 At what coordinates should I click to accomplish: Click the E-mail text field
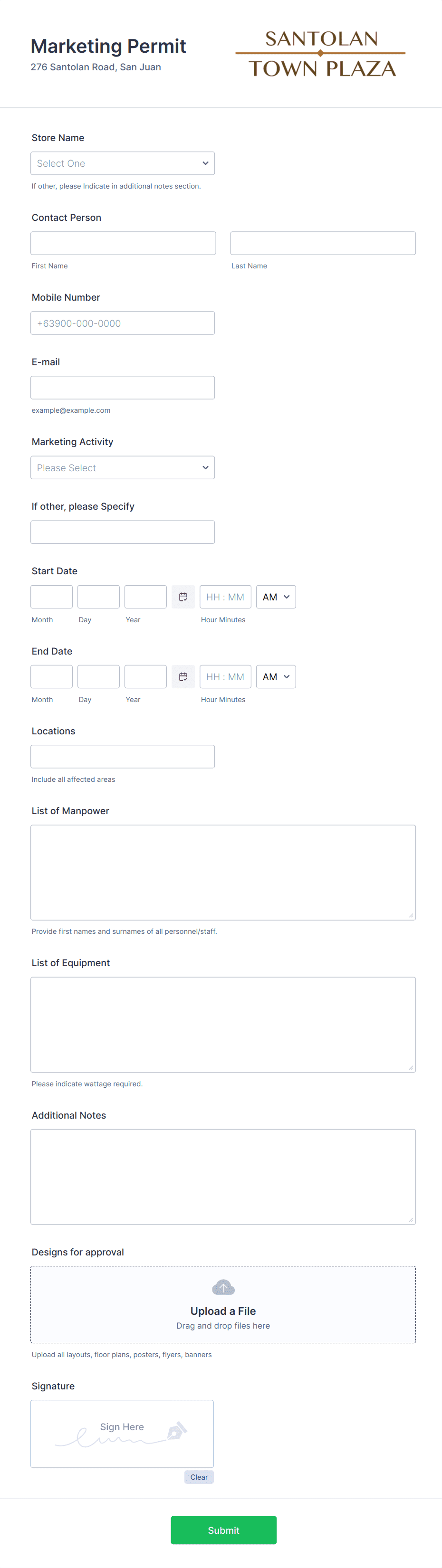click(x=122, y=388)
